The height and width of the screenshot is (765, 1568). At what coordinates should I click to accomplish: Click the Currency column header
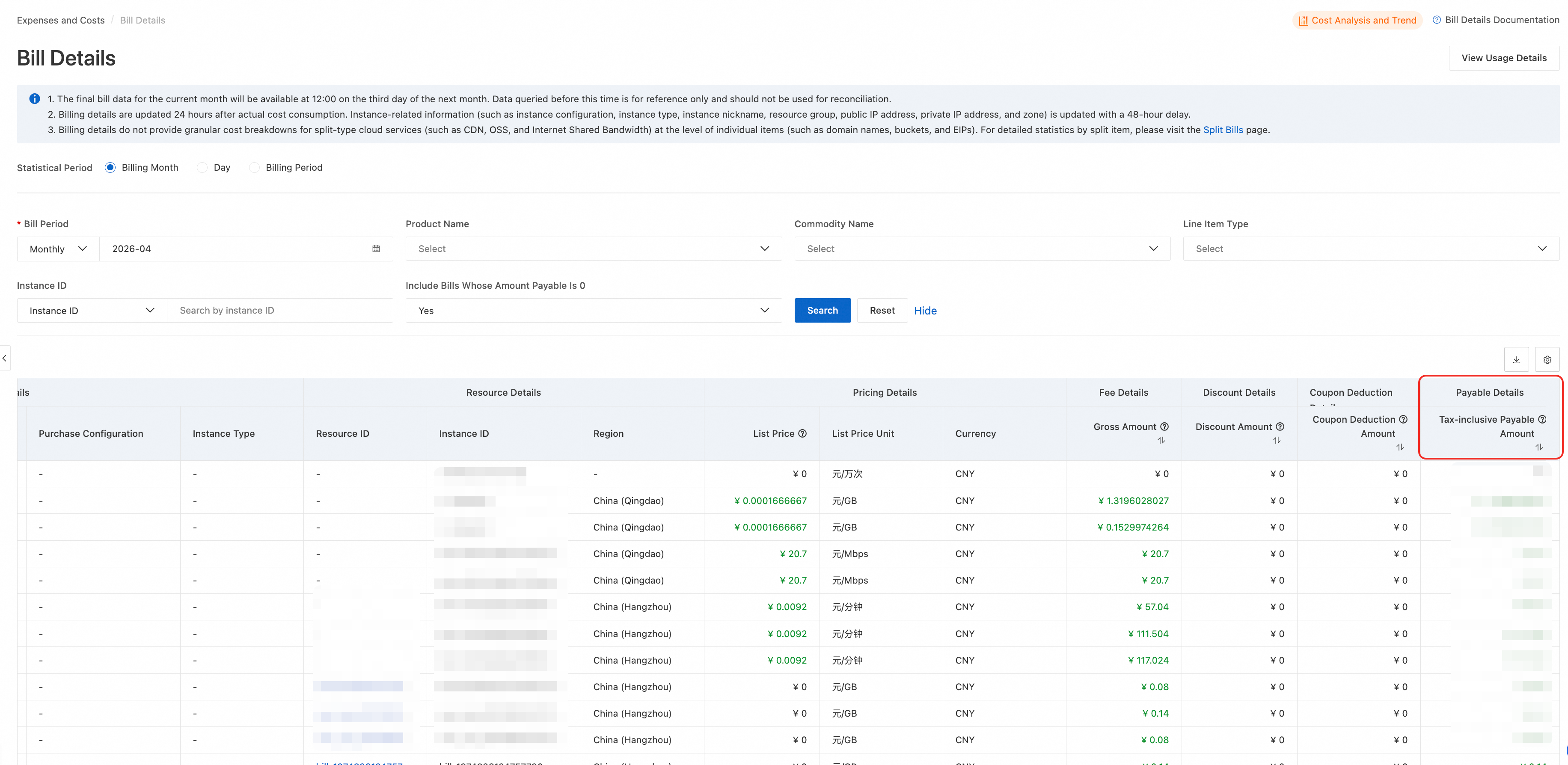click(976, 433)
